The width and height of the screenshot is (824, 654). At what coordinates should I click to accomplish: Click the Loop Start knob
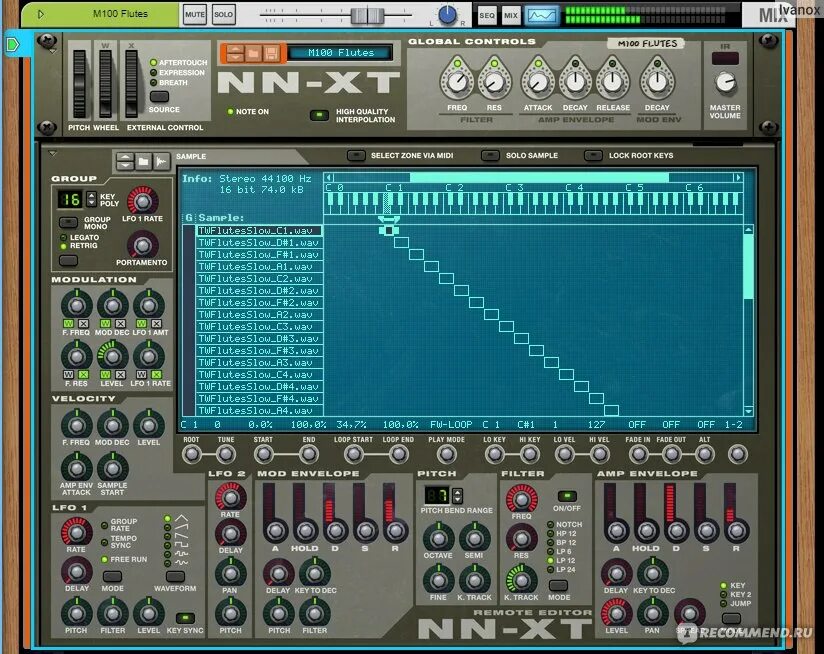pos(354,454)
